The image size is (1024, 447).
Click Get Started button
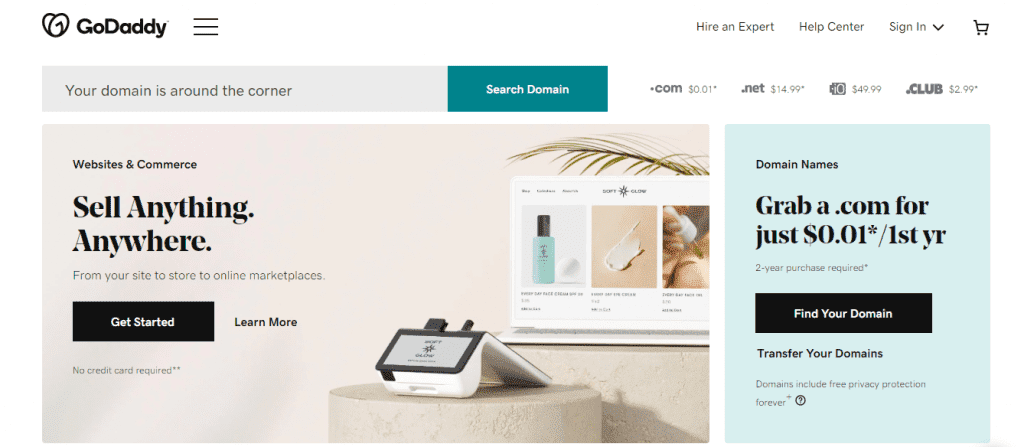(143, 322)
